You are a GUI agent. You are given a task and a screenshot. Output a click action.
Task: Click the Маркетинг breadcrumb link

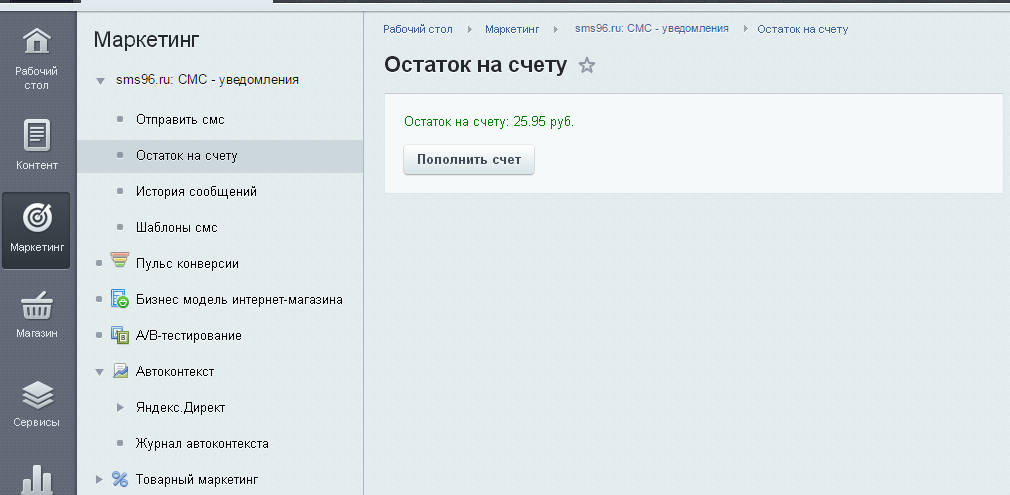pyautogui.click(x=512, y=29)
